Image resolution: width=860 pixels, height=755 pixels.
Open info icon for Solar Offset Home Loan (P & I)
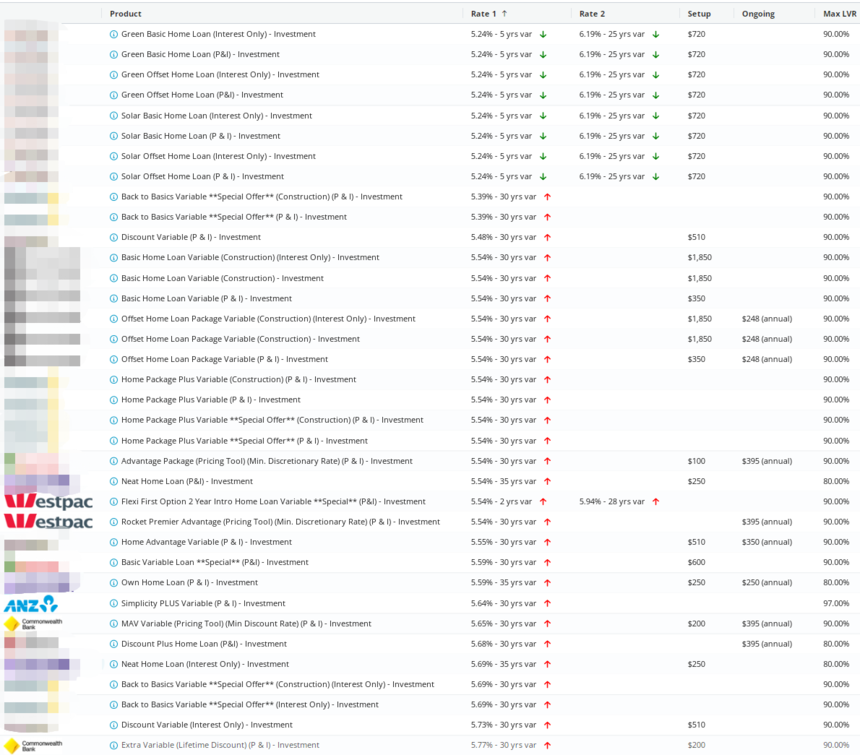[x=114, y=177]
